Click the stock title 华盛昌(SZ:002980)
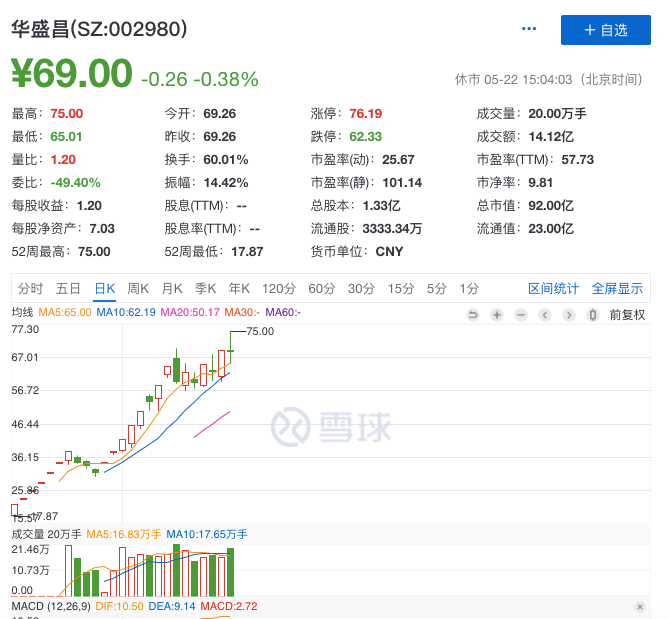The height and width of the screenshot is (619, 670). 99,29
